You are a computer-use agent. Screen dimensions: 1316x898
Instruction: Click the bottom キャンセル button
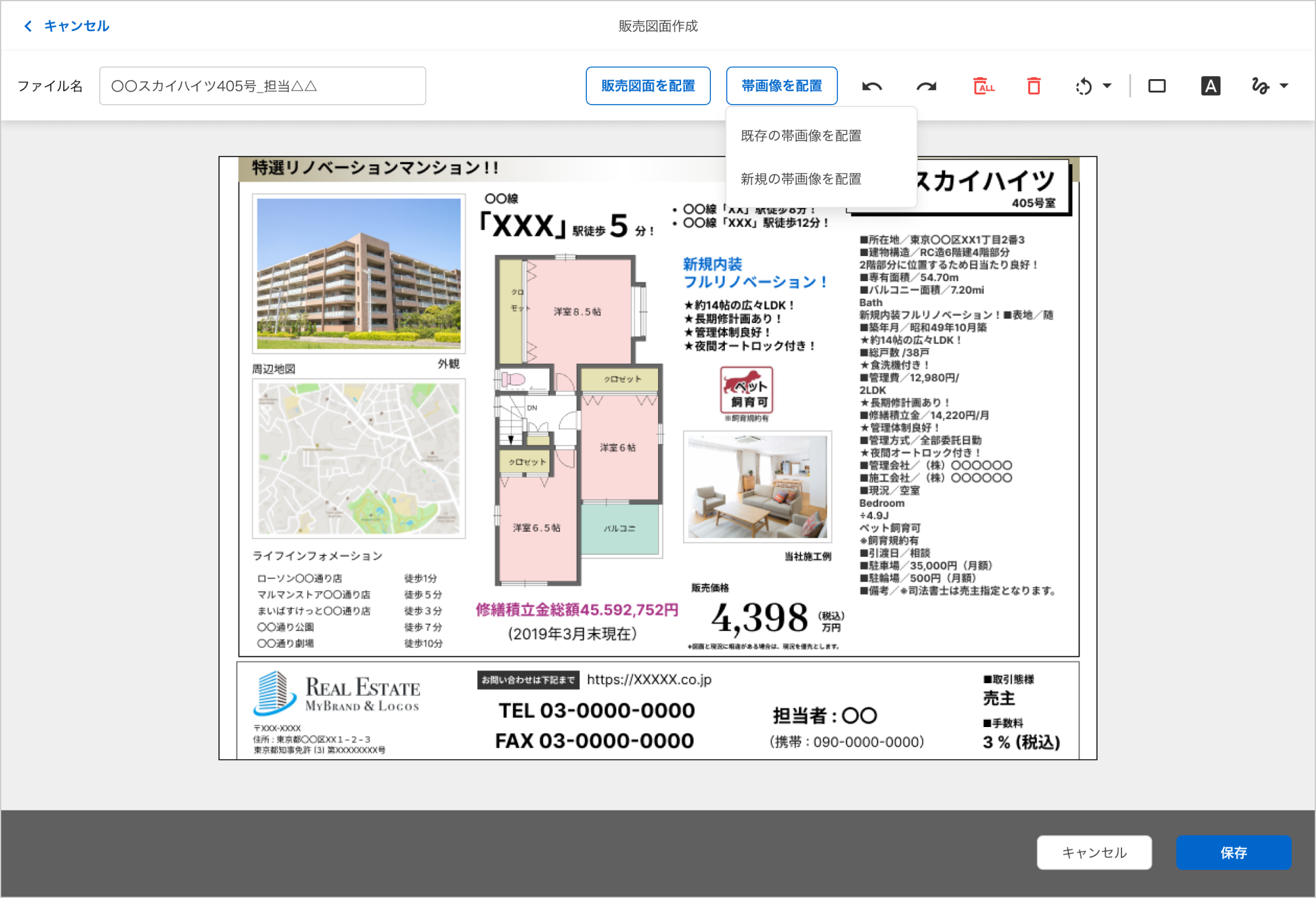(x=1093, y=852)
